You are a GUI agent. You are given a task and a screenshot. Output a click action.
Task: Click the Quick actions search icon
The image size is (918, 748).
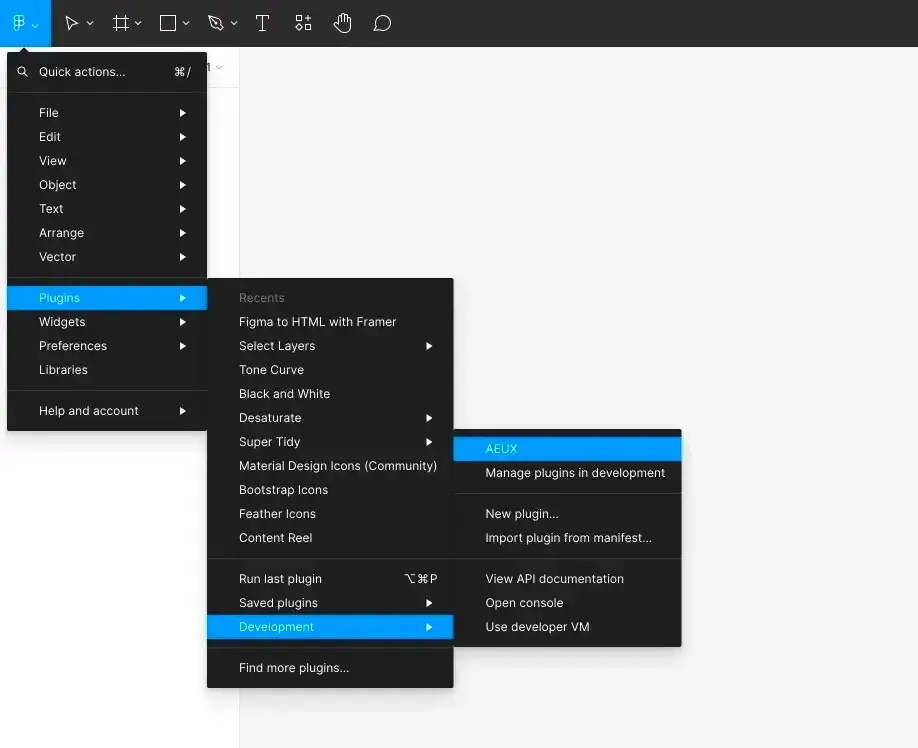coord(22,71)
